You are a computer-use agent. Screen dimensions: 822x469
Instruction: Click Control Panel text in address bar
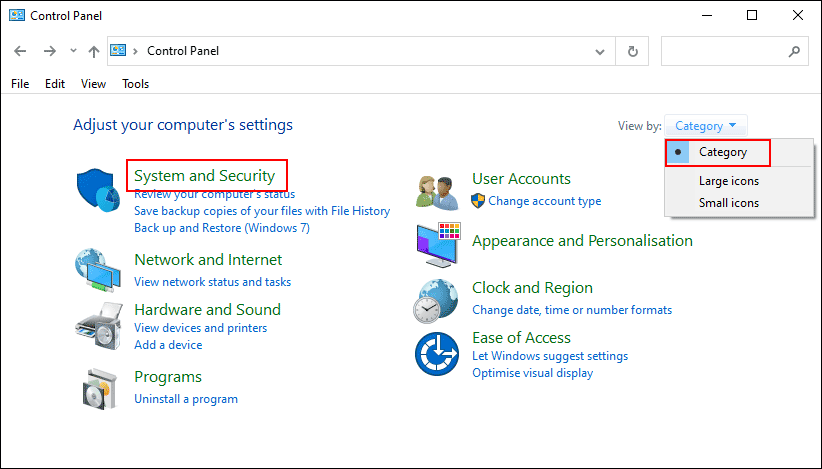(x=183, y=51)
